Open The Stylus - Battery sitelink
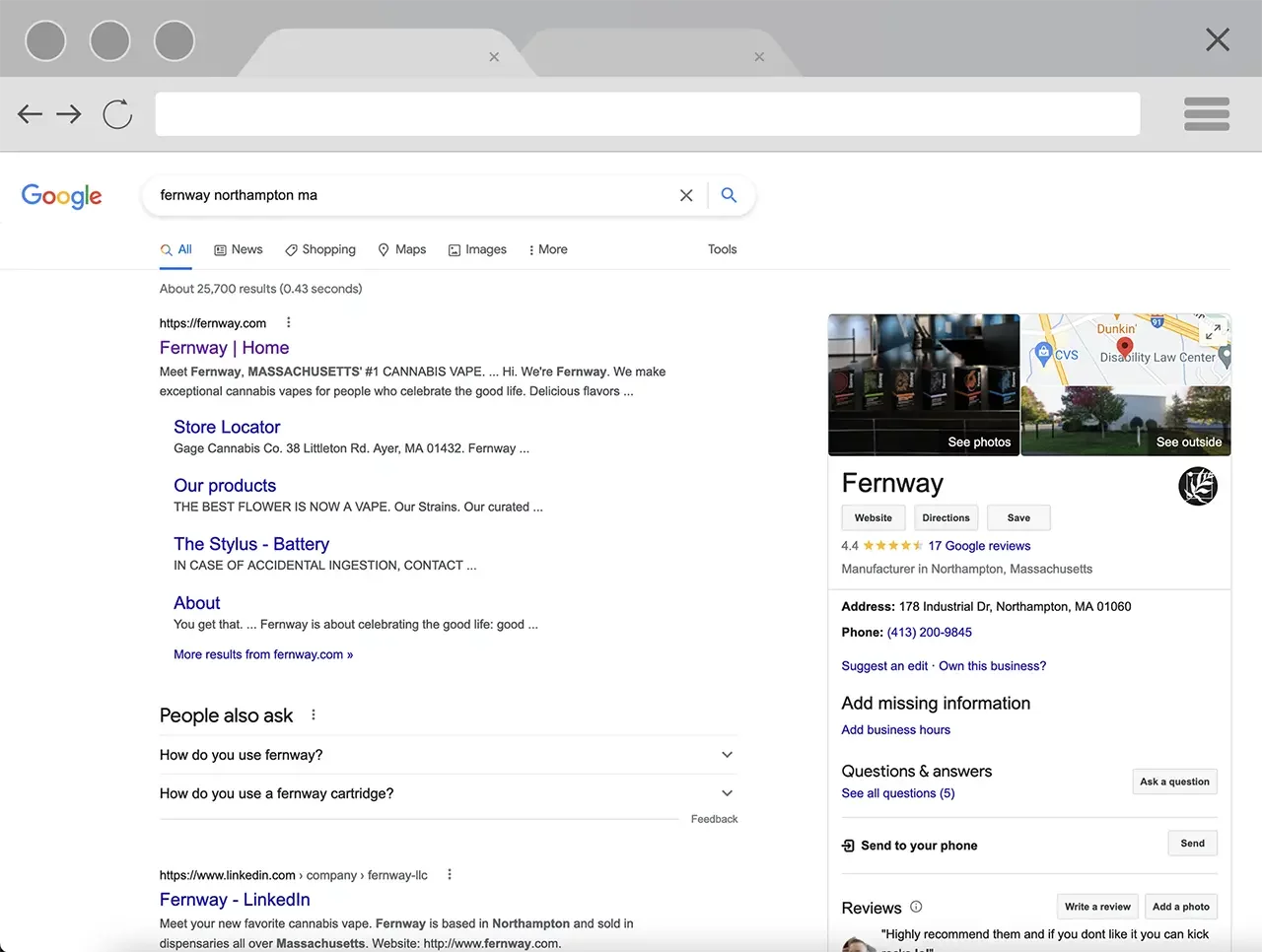 tap(251, 544)
